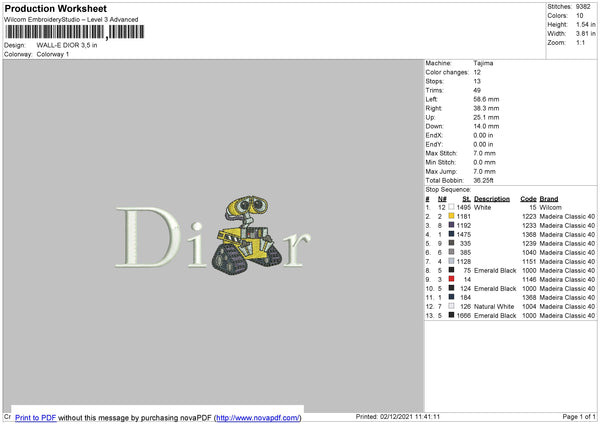
Task: Choose the light blue swatch with 1128 stitches
Action: [x=452, y=261]
